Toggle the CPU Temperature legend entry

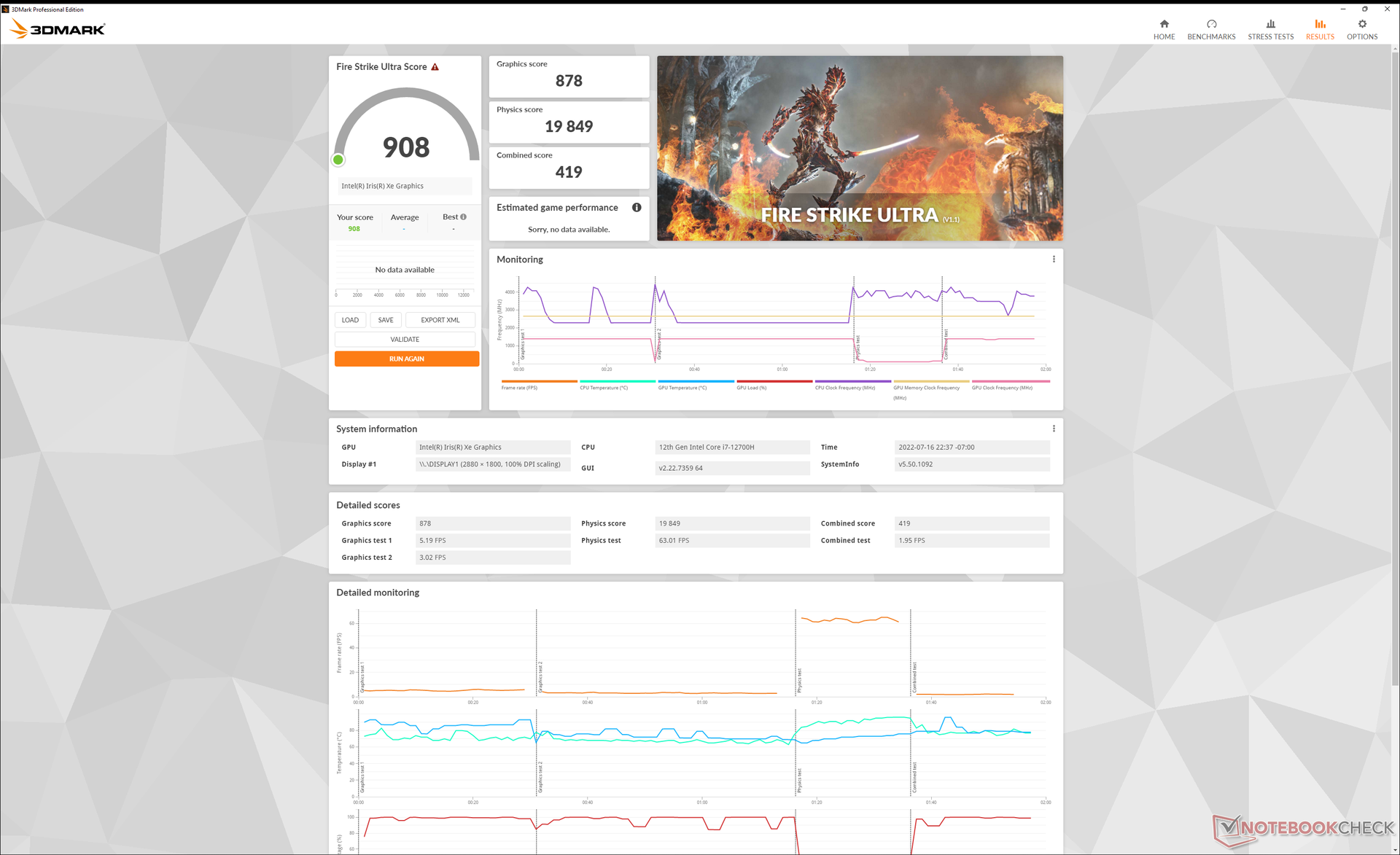[x=603, y=388]
